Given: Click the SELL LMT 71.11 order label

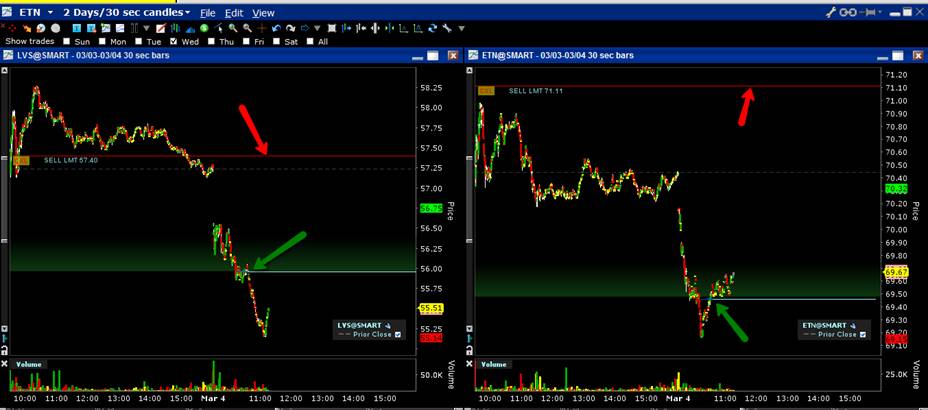Looking at the screenshot, I should 535,90.
